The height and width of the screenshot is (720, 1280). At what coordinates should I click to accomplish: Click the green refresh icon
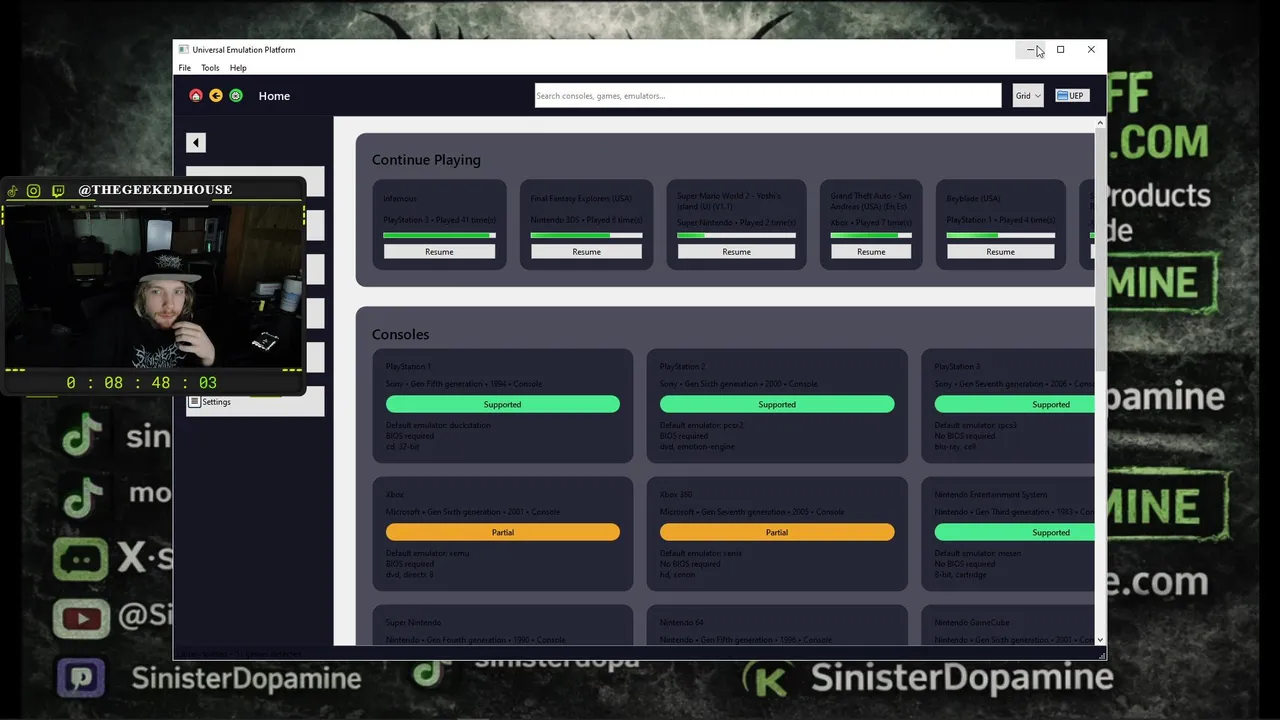click(x=236, y=96)
